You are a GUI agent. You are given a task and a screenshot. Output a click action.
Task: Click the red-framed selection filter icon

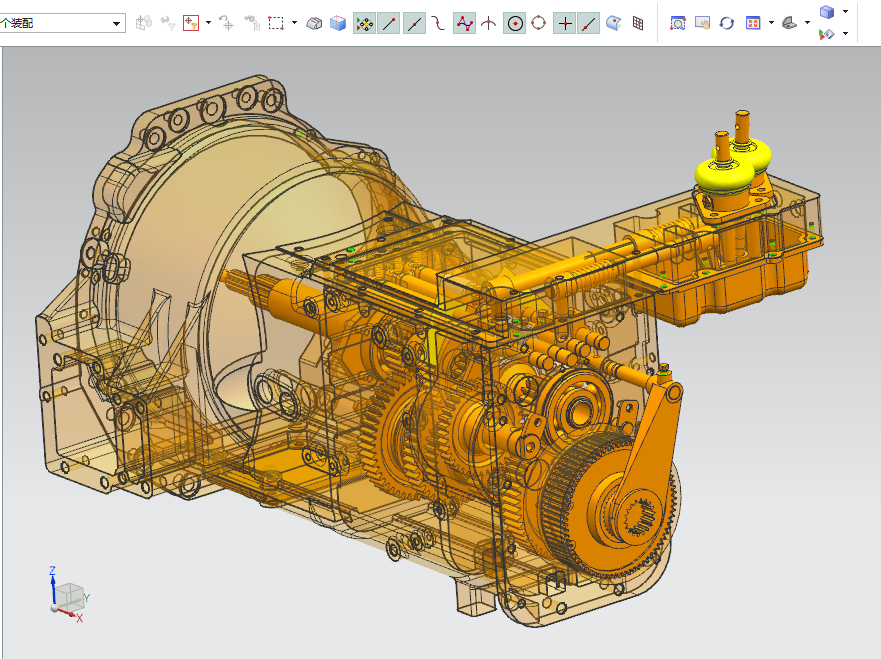tap(191, 23)
